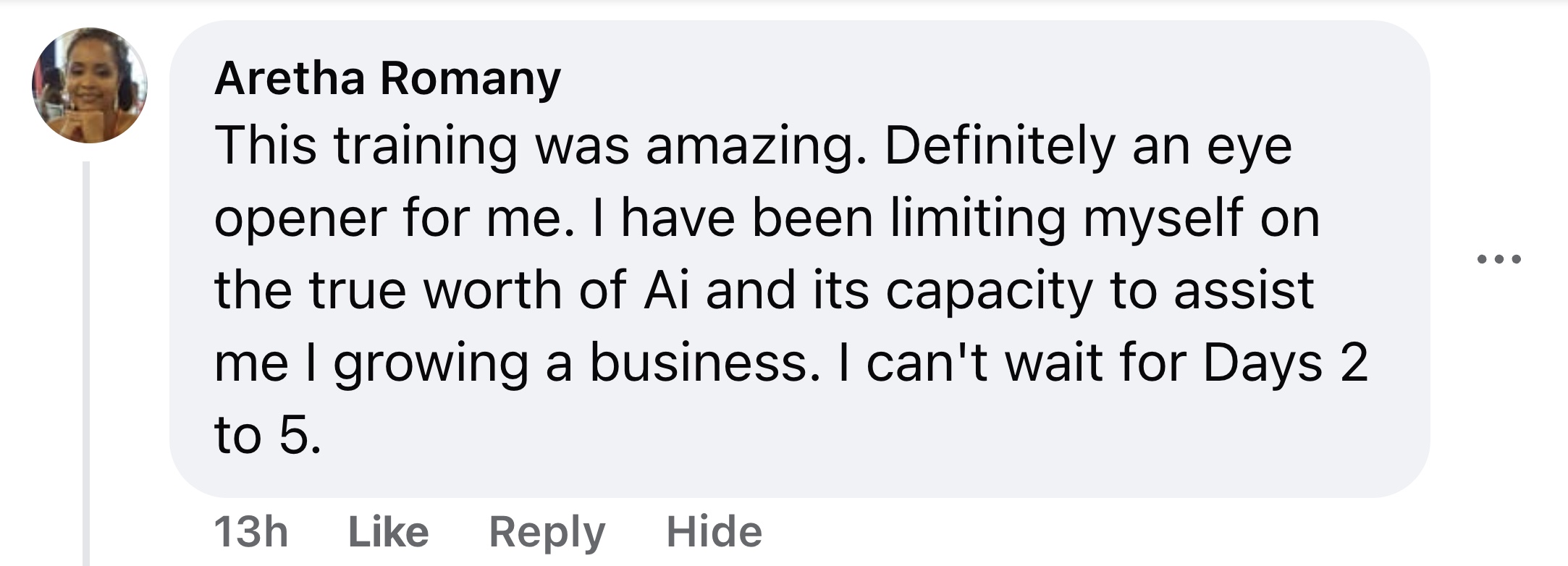The height and width of the screenshot is (566, 1568).
Task: Click the word "limiting" in the comment
Action: (977, 219)
